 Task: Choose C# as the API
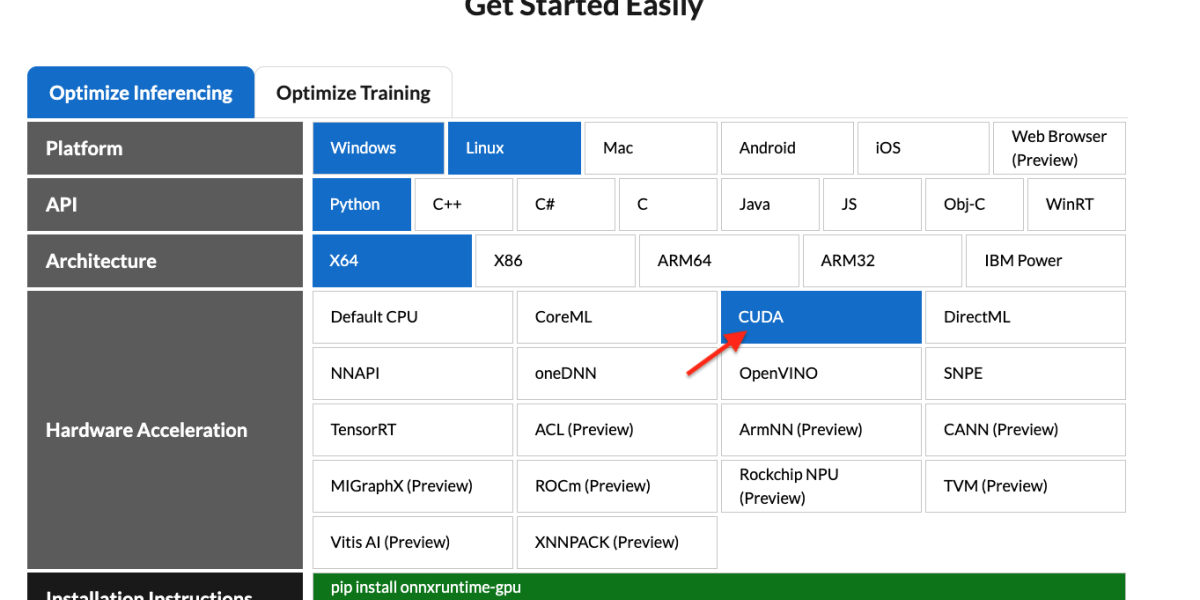(566, 204)
